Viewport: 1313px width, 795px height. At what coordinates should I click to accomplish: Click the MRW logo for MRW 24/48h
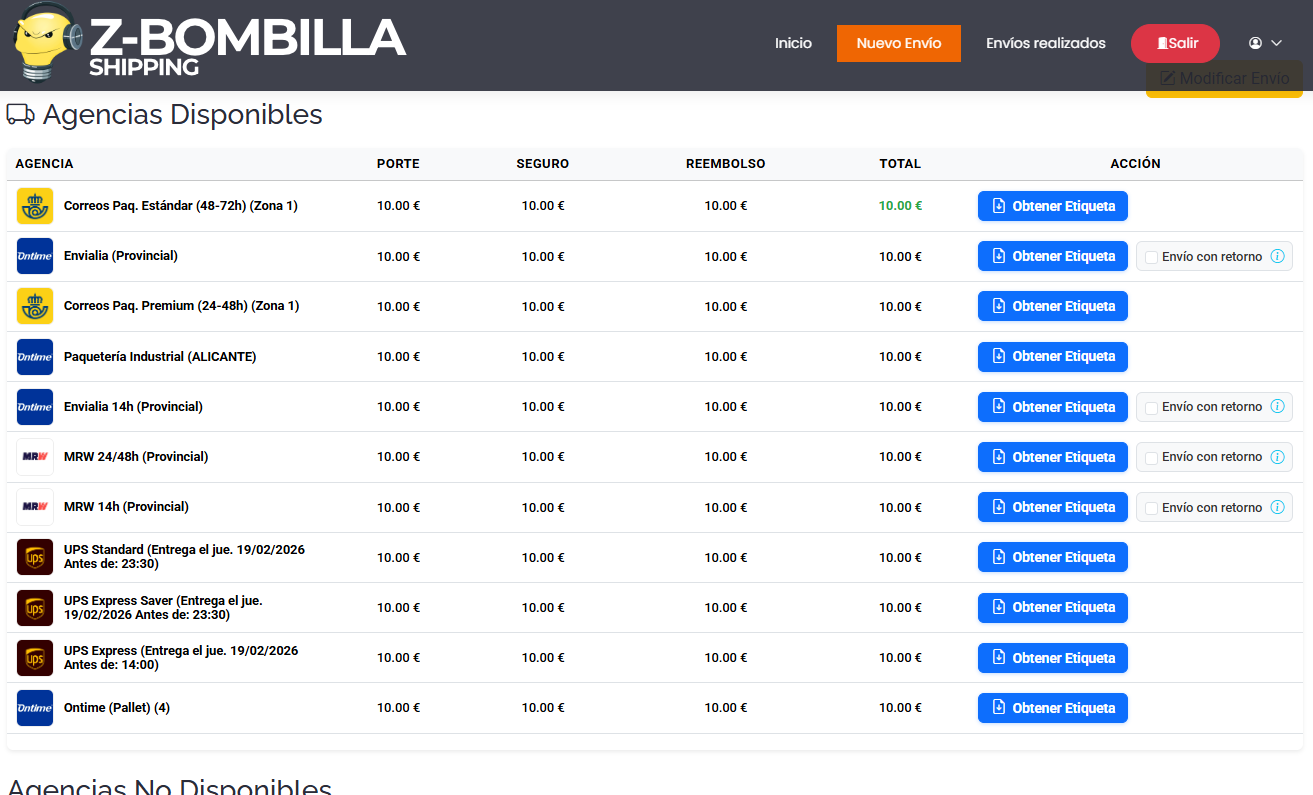35,457
